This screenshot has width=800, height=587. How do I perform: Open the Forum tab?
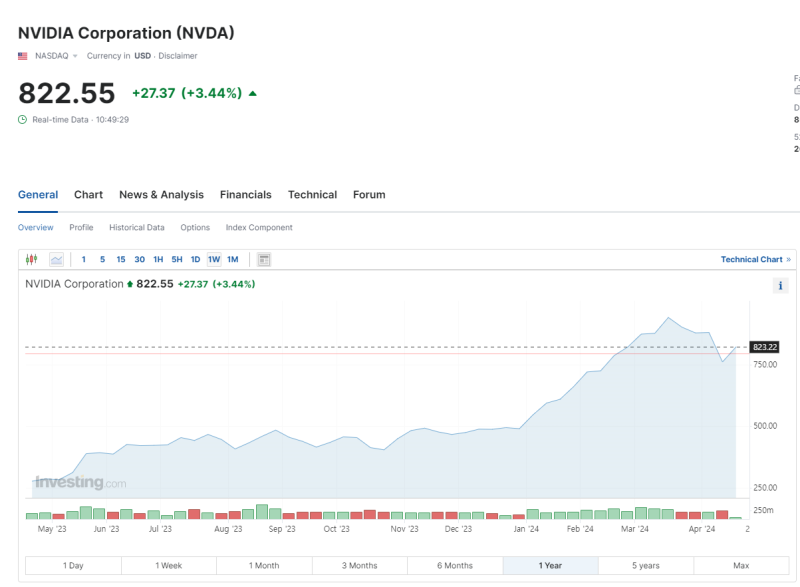tap(369, 195)
